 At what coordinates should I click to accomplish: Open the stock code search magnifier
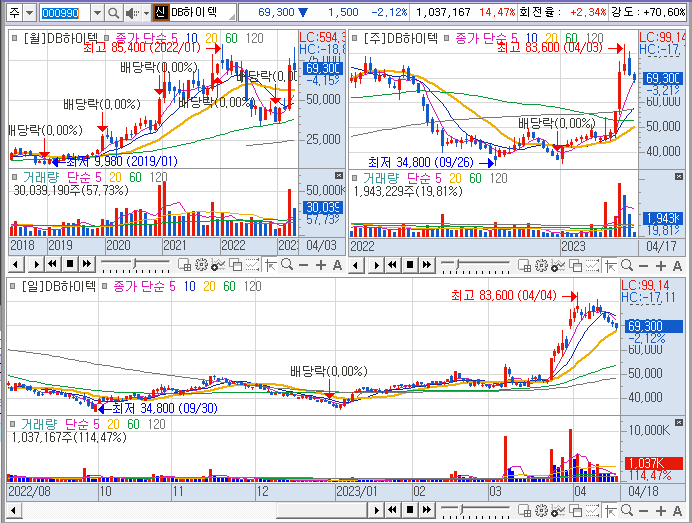tap(113, 13)
